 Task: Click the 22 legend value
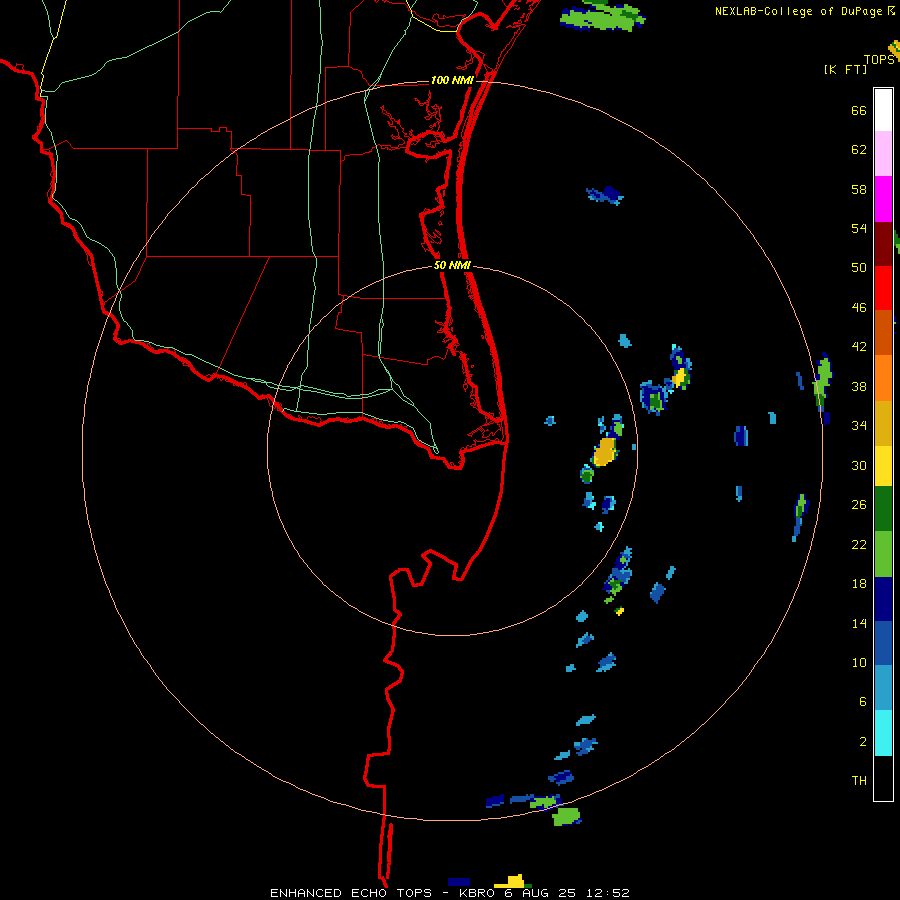pos(859,544)
